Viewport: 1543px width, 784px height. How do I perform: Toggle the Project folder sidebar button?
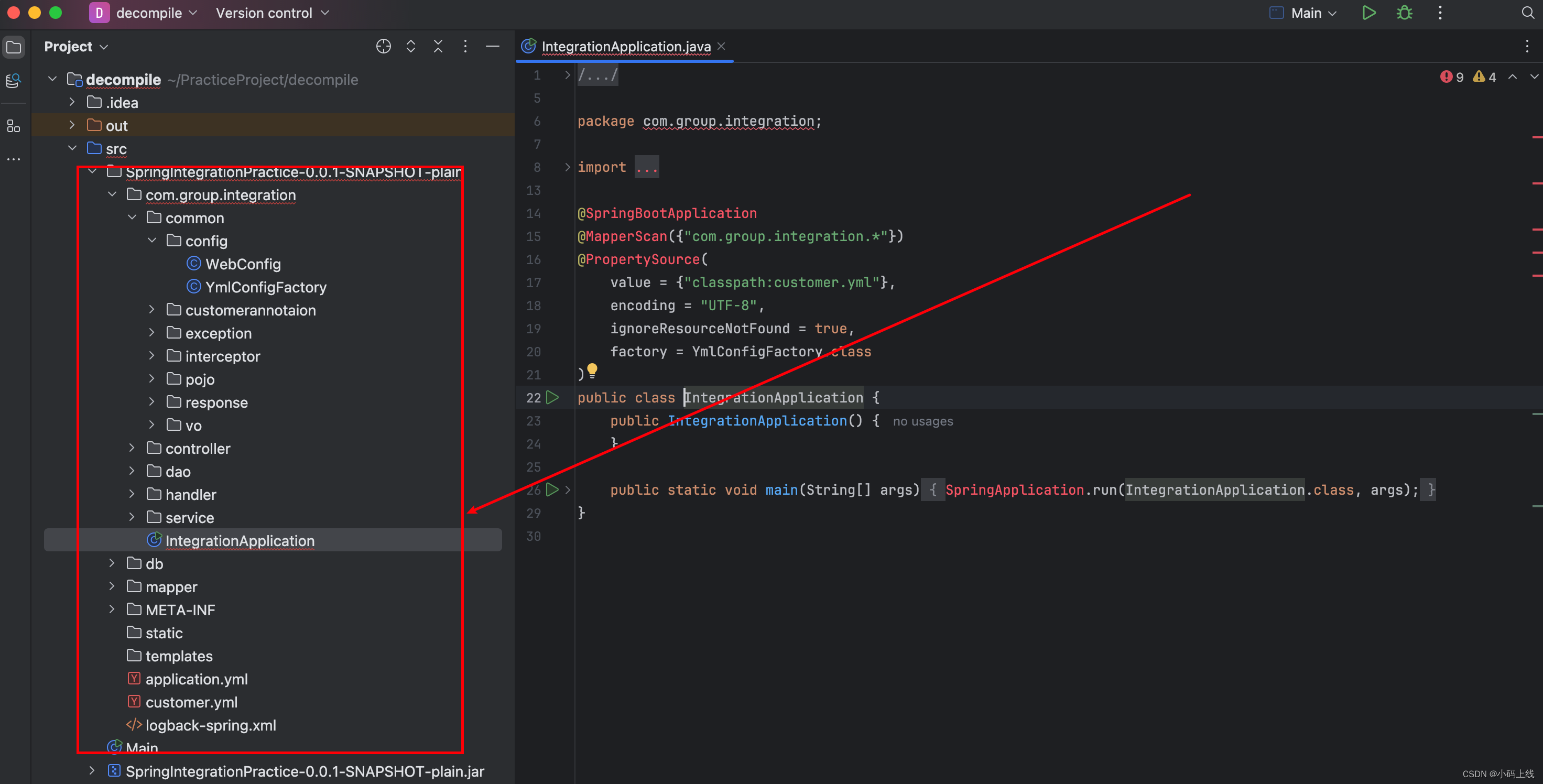point(13,47)
